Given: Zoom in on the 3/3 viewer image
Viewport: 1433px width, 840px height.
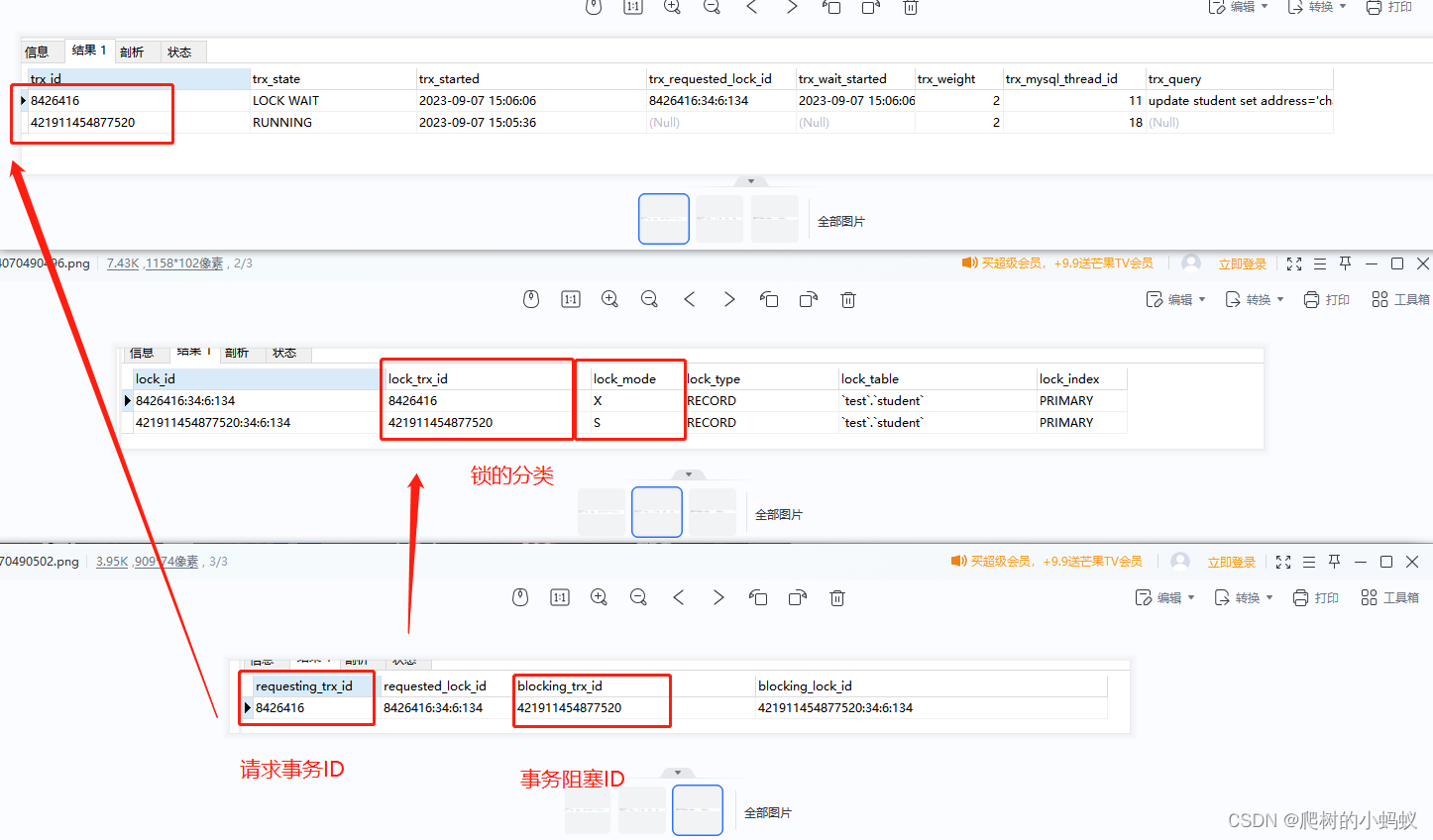Looking at the screenshot, I should [599, 597].
